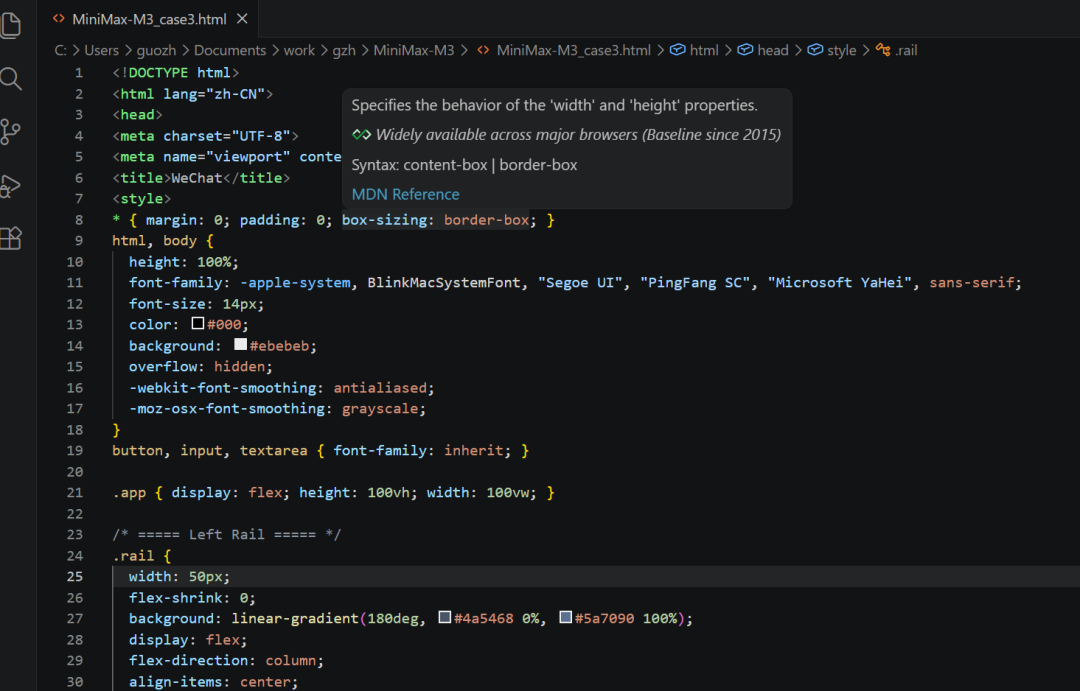Click 'antialiased' value on line 16
The width and height of the screenshot is (1080, 691).
[380, 388]
